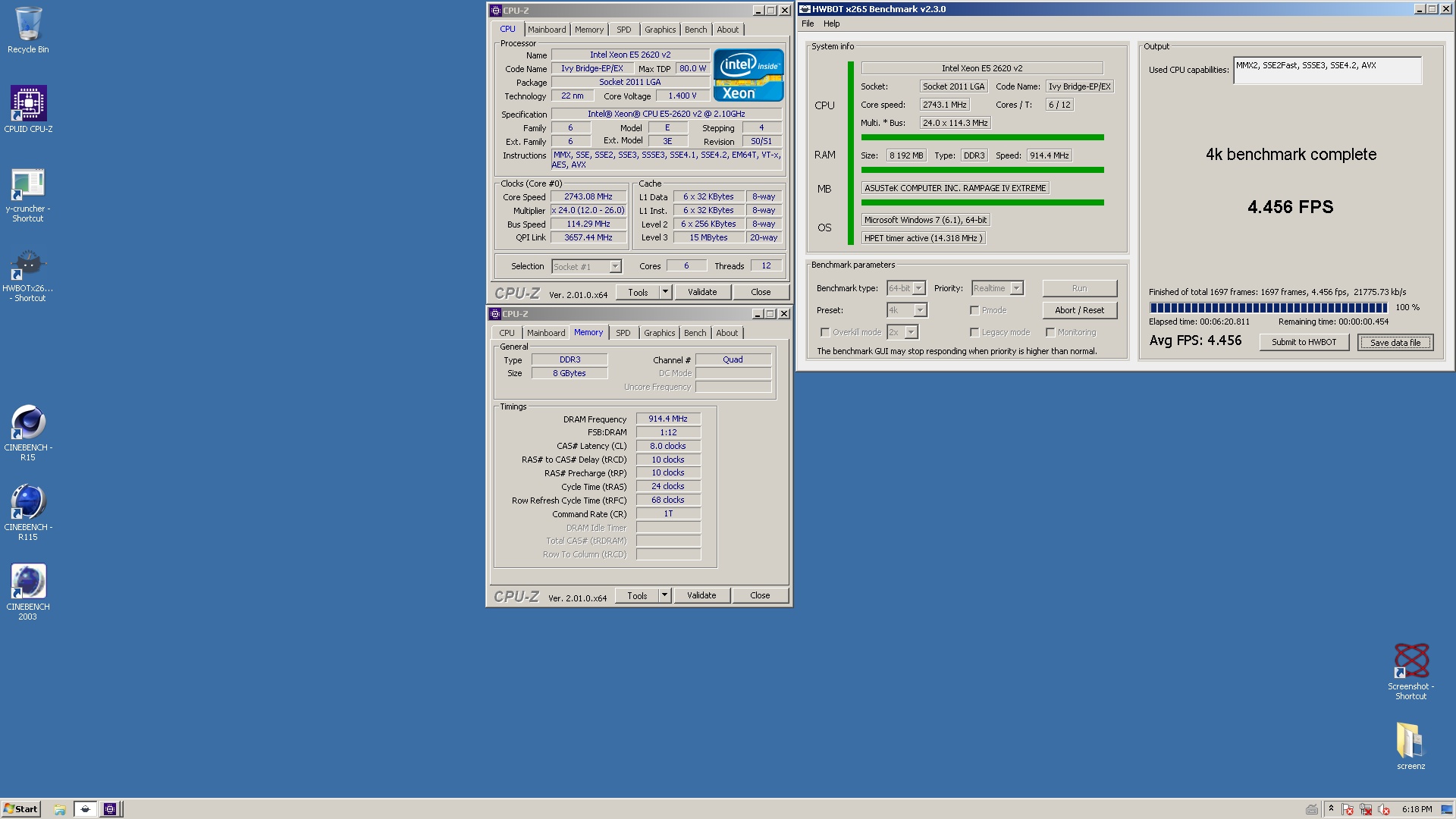Click the green MB status bar
The height and width of the screenshot is (819, 1456).
pos(982,202)
